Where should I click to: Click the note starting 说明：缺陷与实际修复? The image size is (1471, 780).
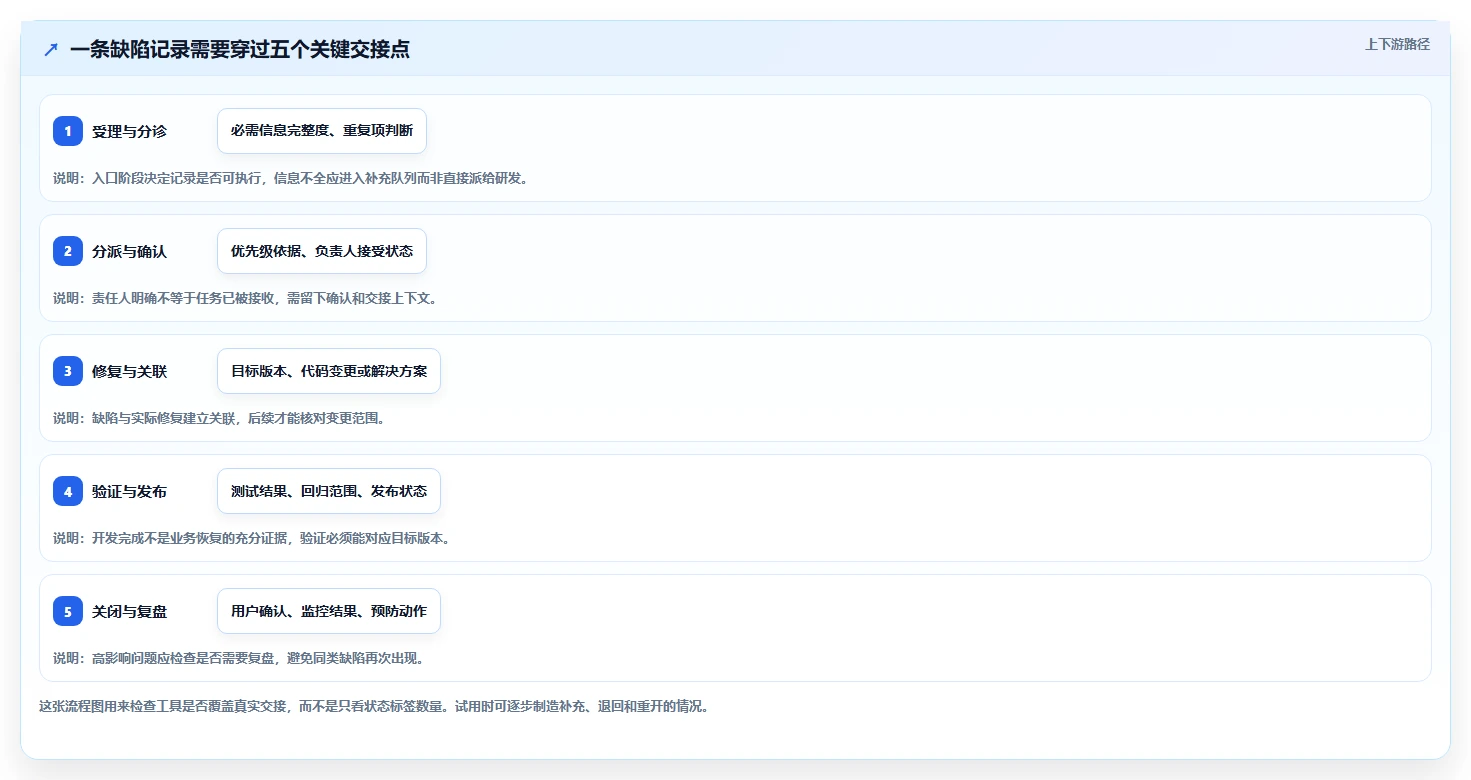[x=219, y=418]
